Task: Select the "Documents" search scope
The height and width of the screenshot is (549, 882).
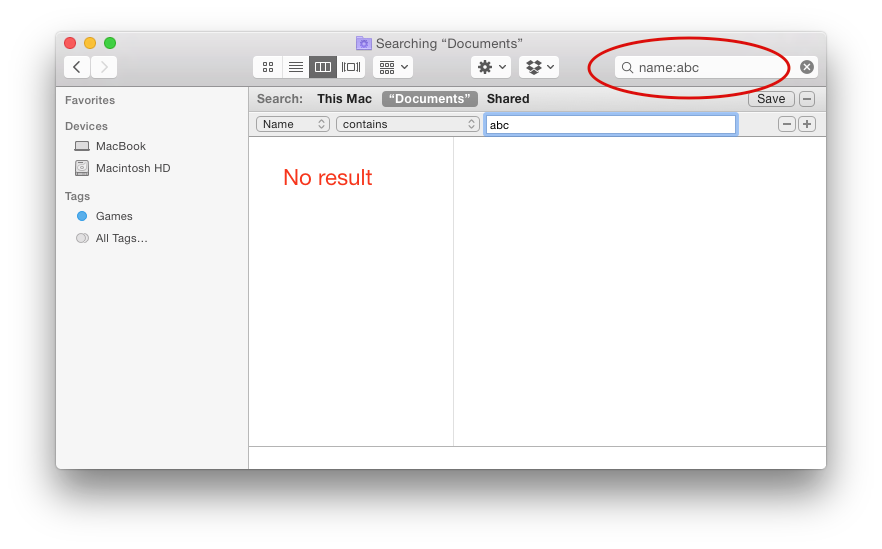Action: 430,99
